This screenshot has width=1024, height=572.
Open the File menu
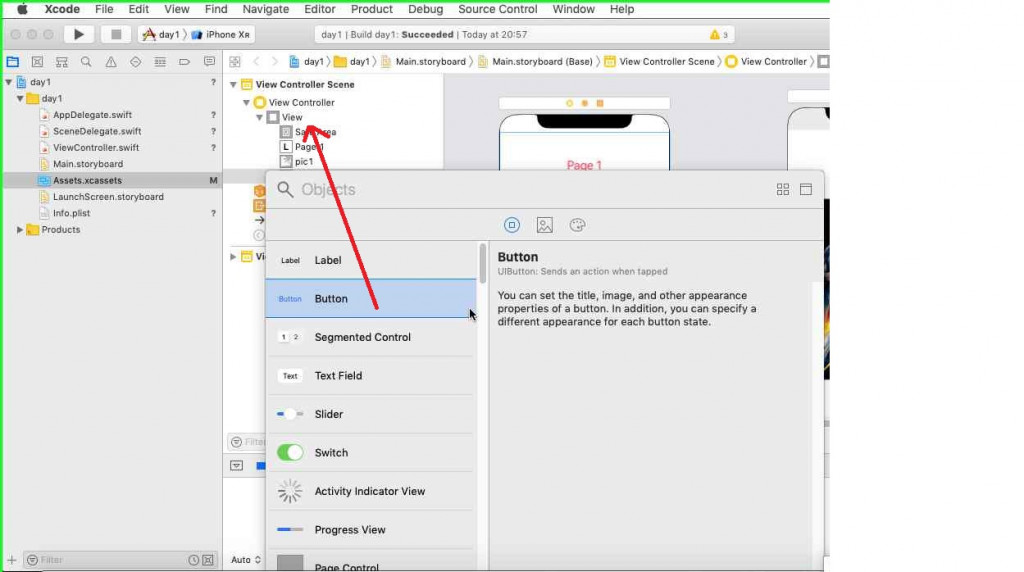(104, 9)
